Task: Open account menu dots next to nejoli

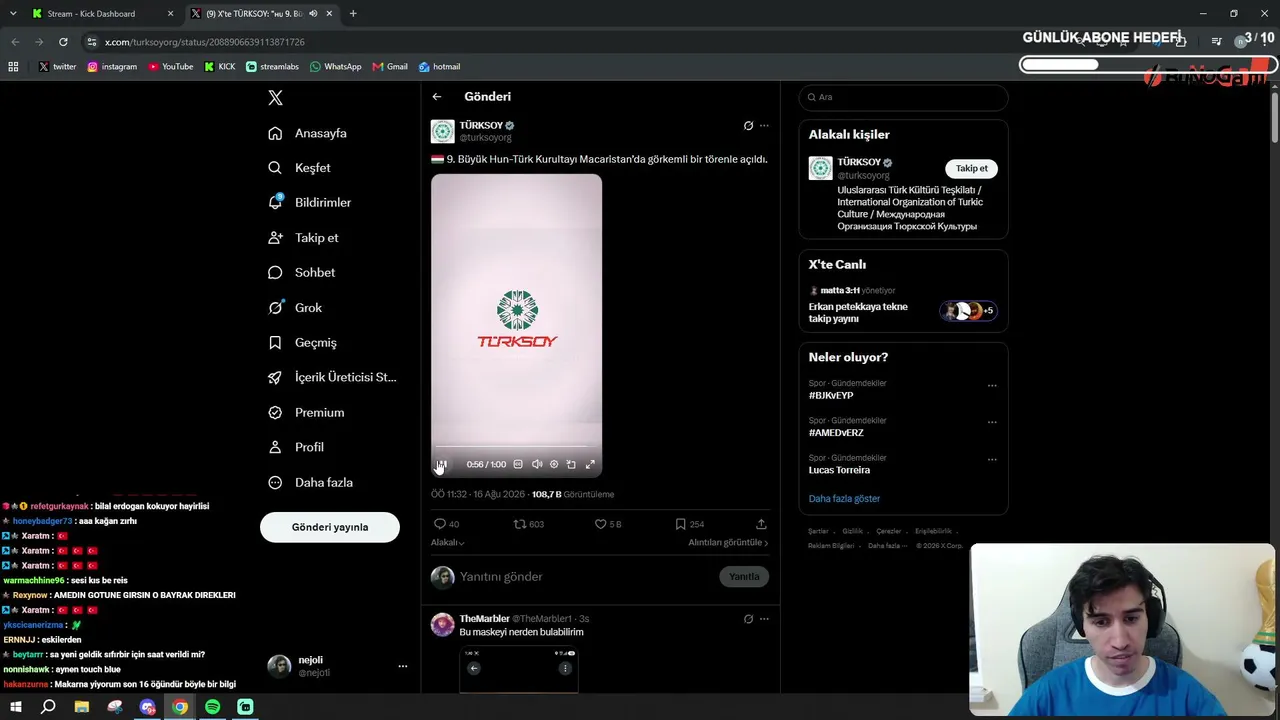Action: coord(403,666)
